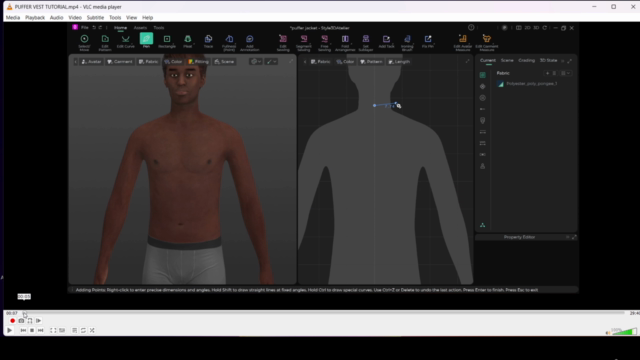
Task: Toggle VLC loop playback mode
Action: (83, 331)
